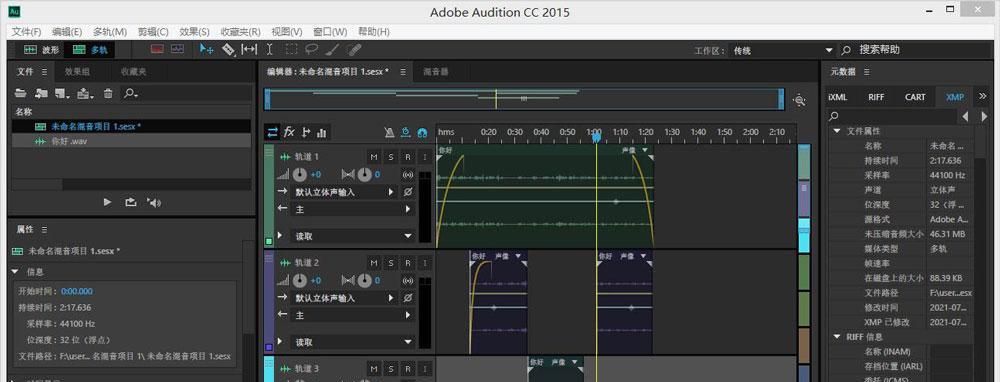Select the Time Selection tool
Screen dimensions: 1000x382
[x=270, y=49]
